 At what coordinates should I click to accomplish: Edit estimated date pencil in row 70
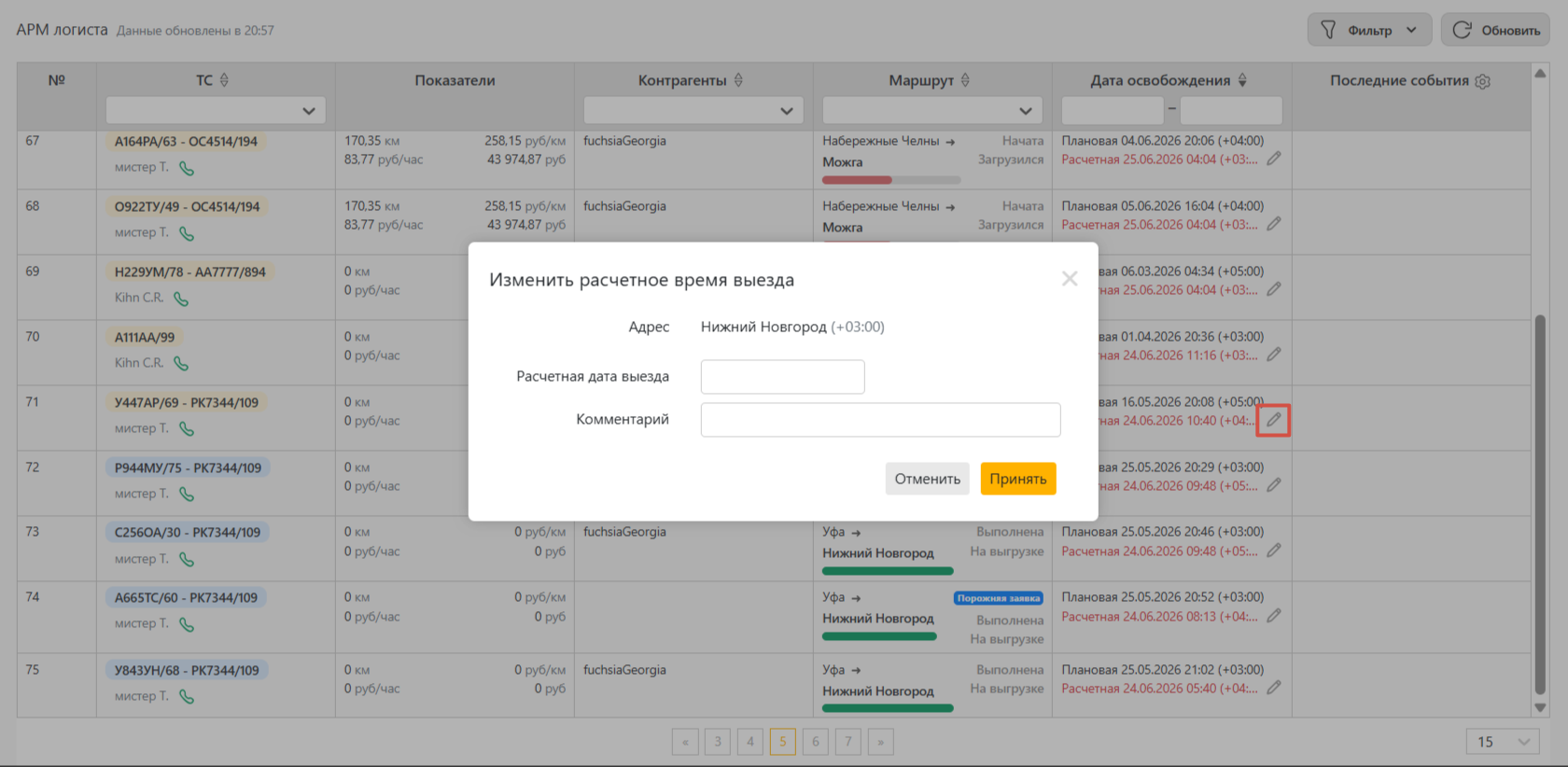(1273, 355)
